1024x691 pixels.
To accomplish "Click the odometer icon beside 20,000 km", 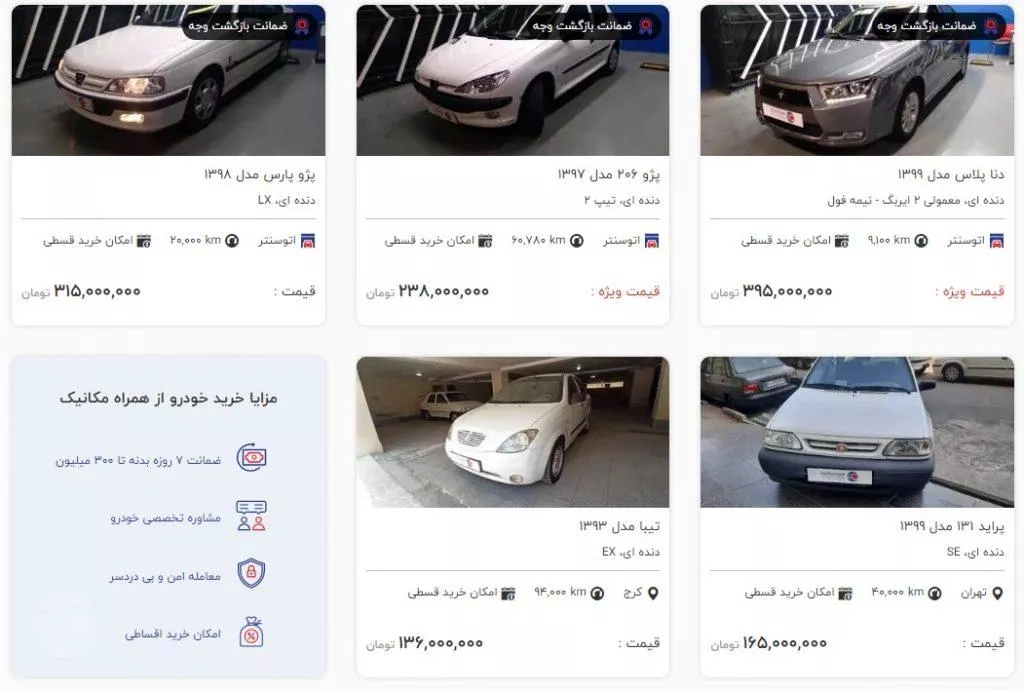I will (232, 241).
